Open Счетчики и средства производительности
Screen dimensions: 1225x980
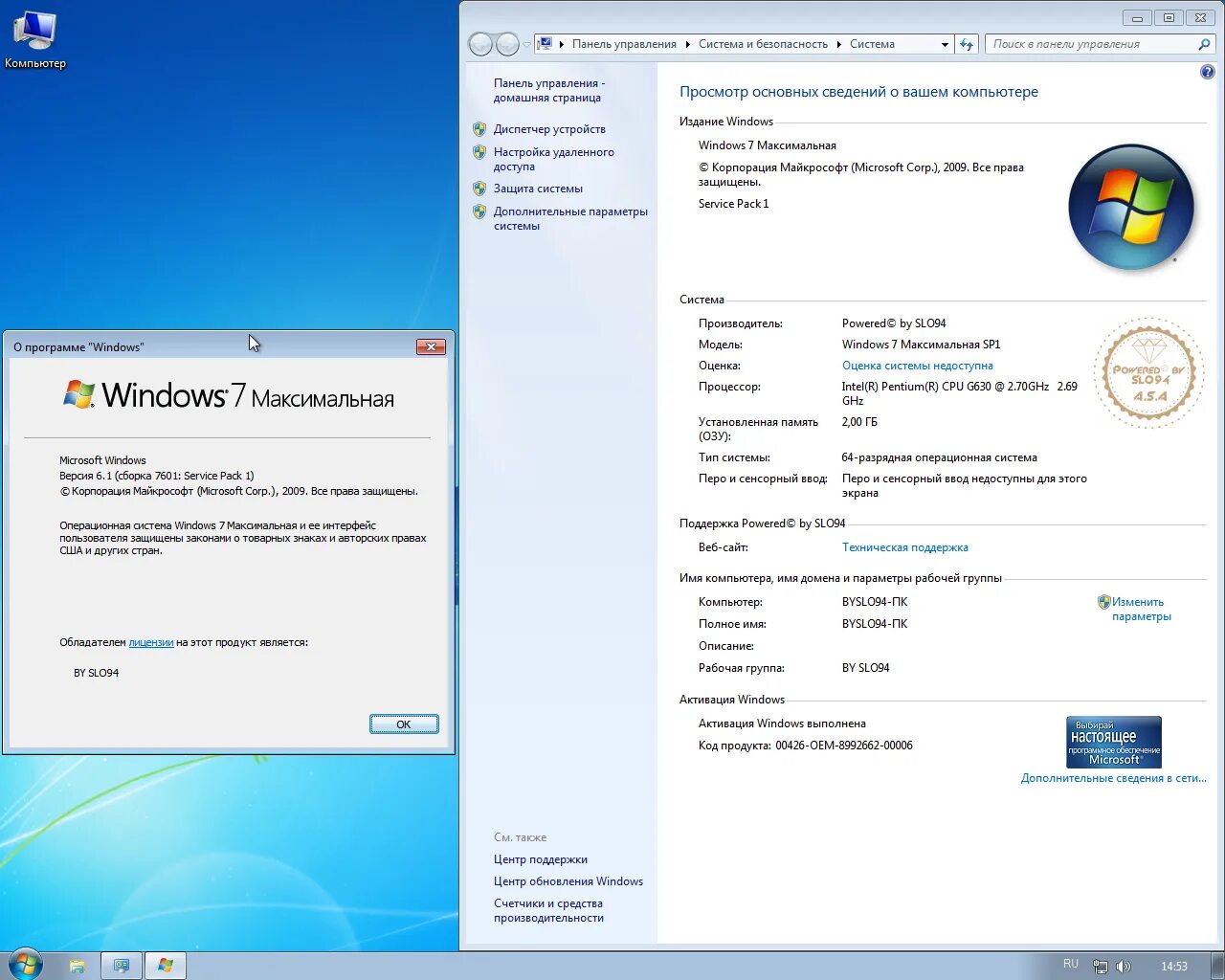[549, 910]
